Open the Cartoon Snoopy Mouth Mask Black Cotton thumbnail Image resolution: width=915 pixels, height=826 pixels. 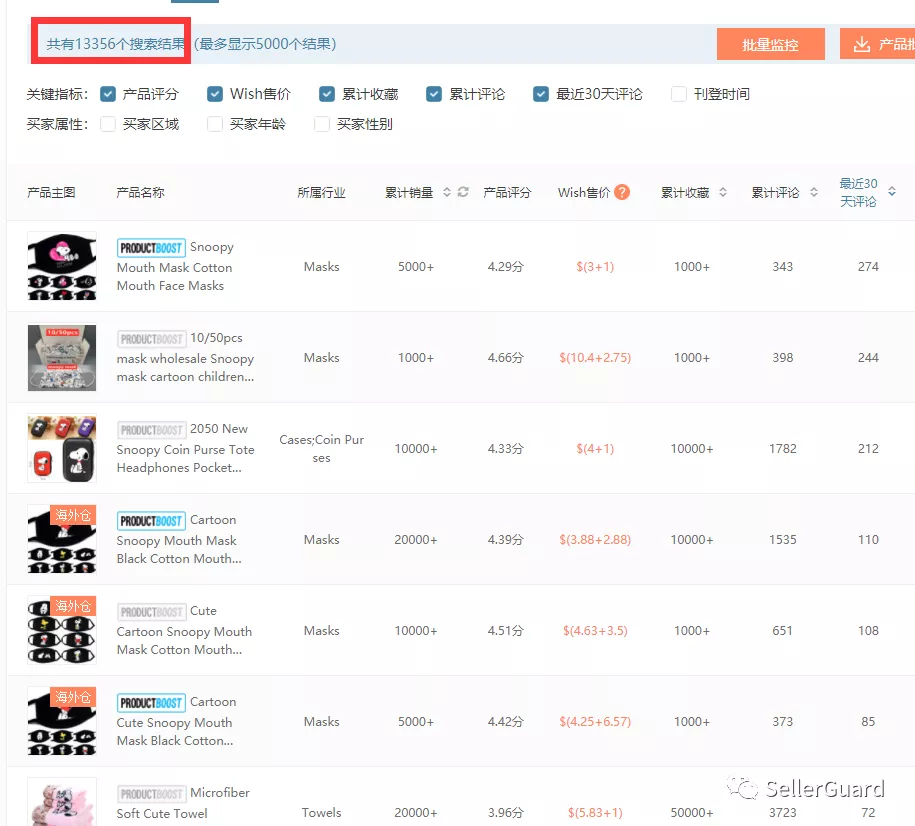tap(62, 539)
